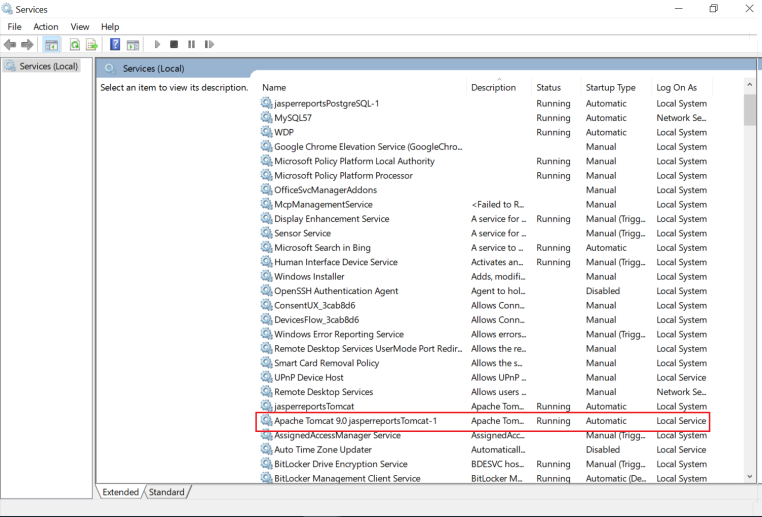This screenshot has width=762, height=517.
Task: Select Remote Desktop Services UserMode Port Redirector
Action: (483, 348)
